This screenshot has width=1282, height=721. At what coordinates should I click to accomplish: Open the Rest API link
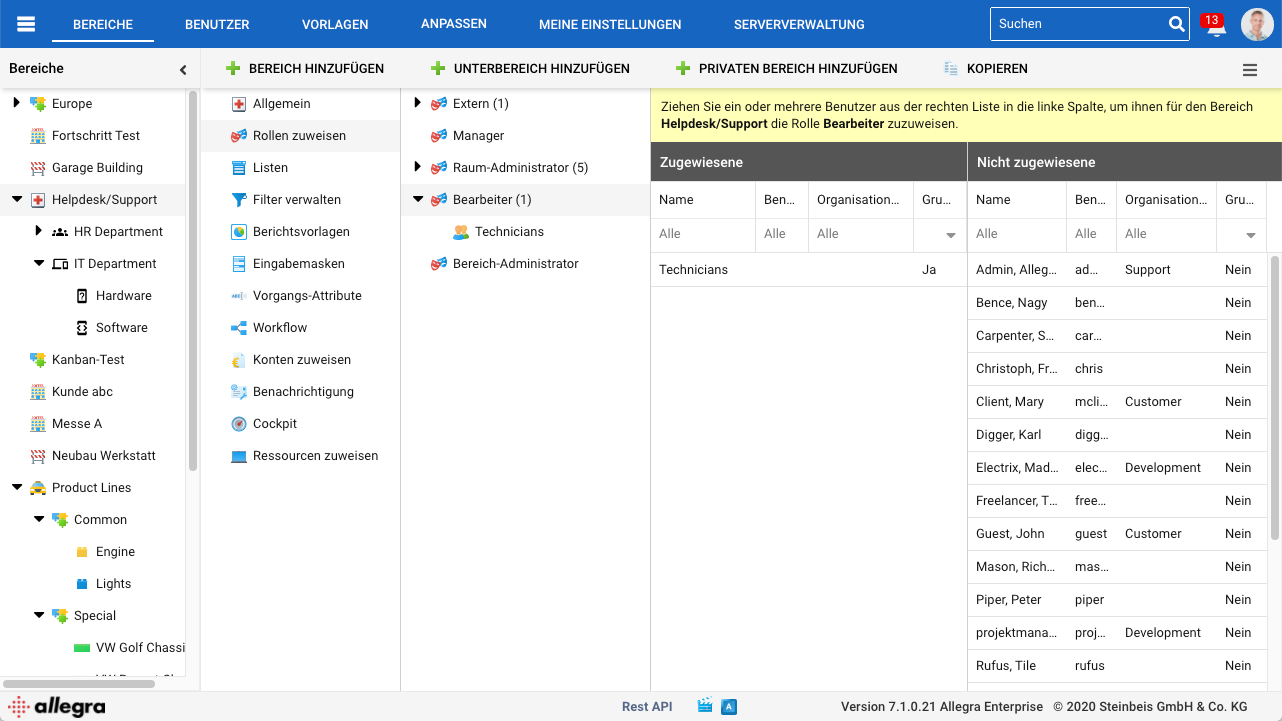647,706
